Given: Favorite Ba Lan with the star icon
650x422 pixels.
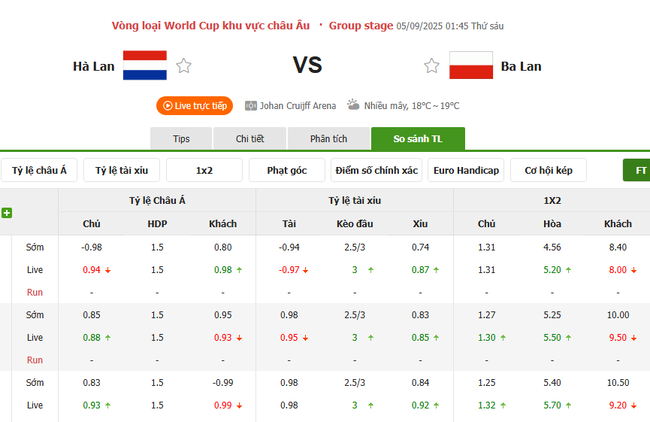Looking at the screenshot, I should 431,66.
